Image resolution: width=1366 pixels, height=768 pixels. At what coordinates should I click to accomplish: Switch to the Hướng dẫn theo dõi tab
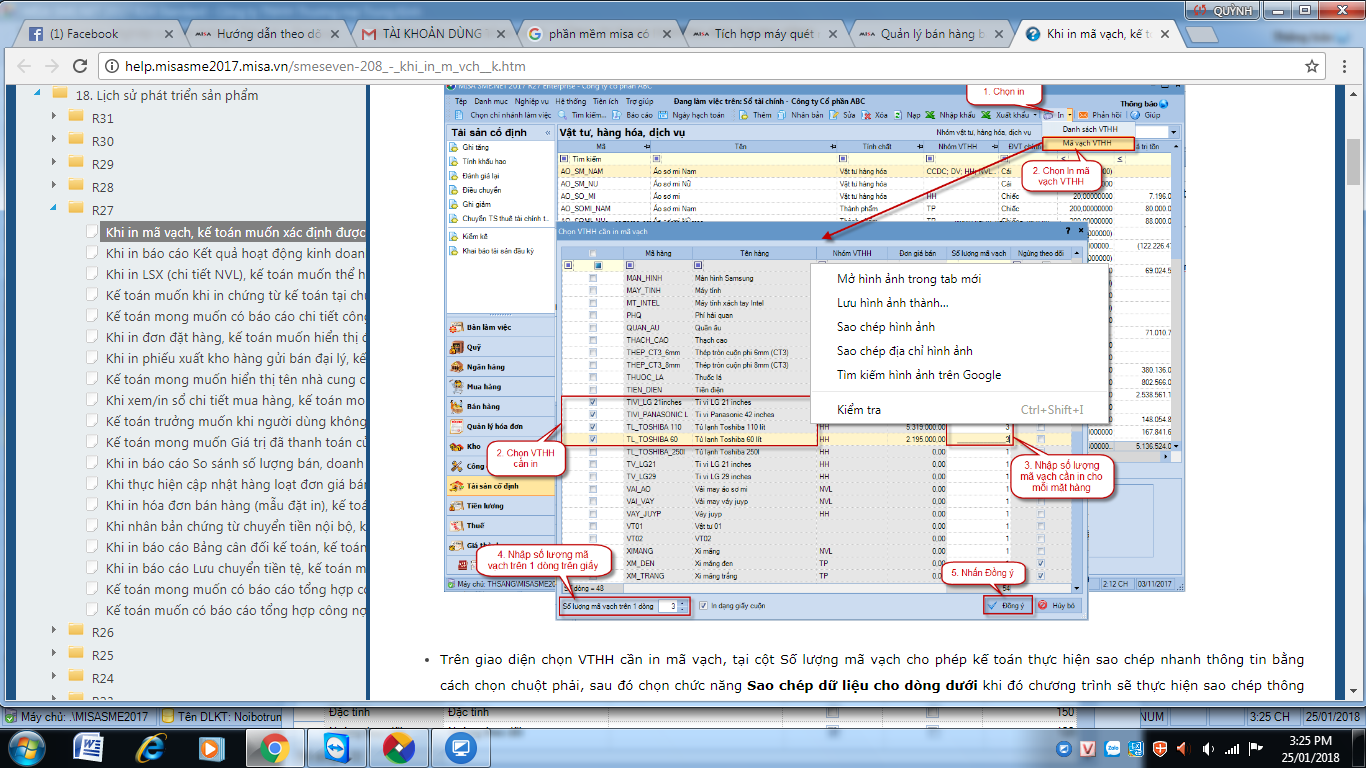pos(265,33)
